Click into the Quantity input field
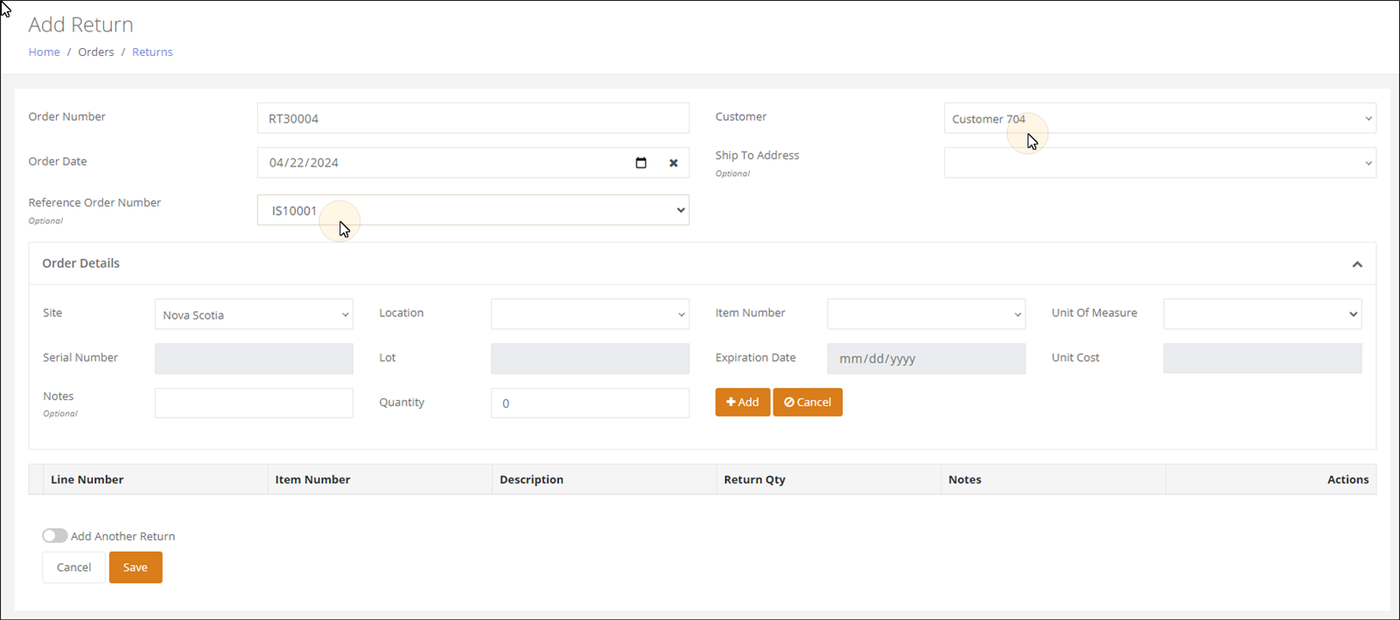 coord(590,403)
